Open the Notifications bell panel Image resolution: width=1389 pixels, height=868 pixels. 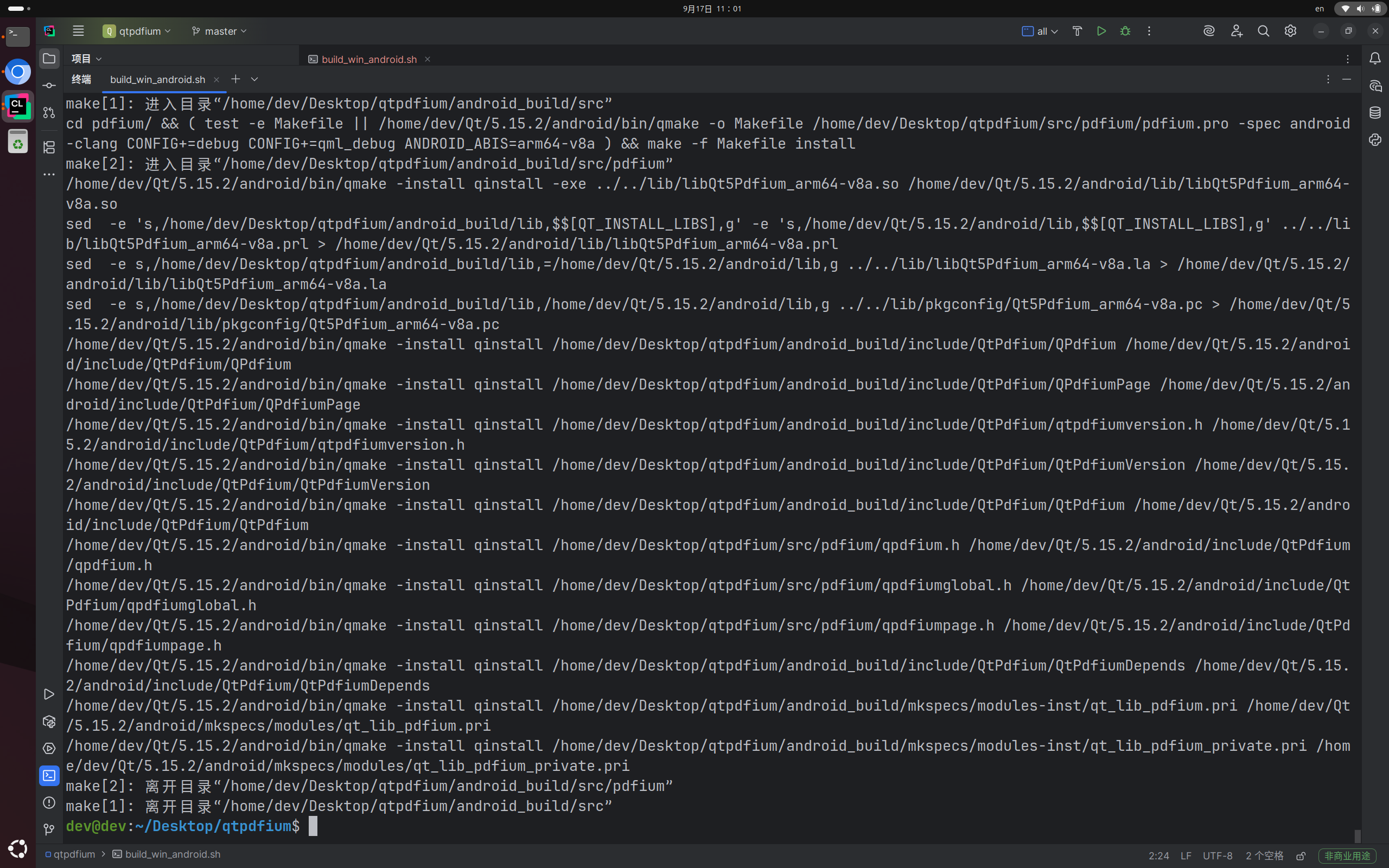pyautogui.click(x=1375, y=59)
